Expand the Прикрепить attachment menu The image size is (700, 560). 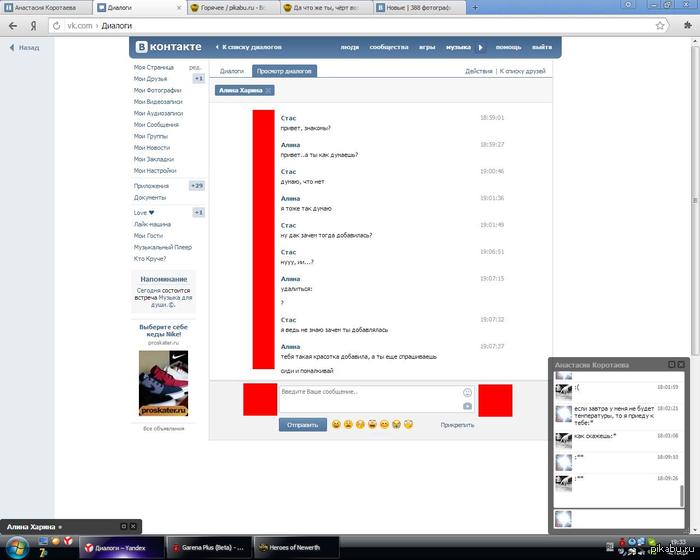(457, 425)
